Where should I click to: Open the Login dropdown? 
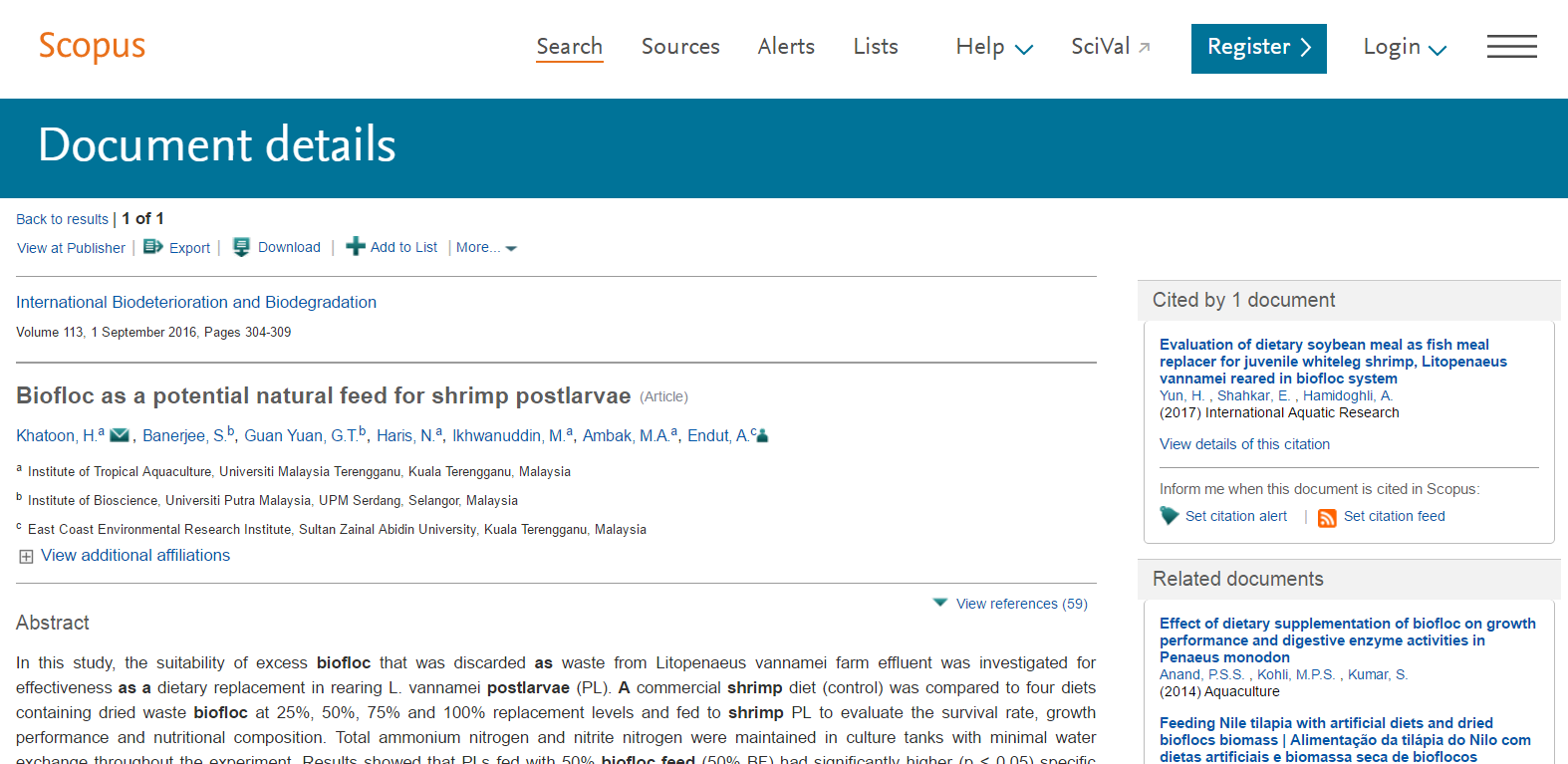(1404, 47)
